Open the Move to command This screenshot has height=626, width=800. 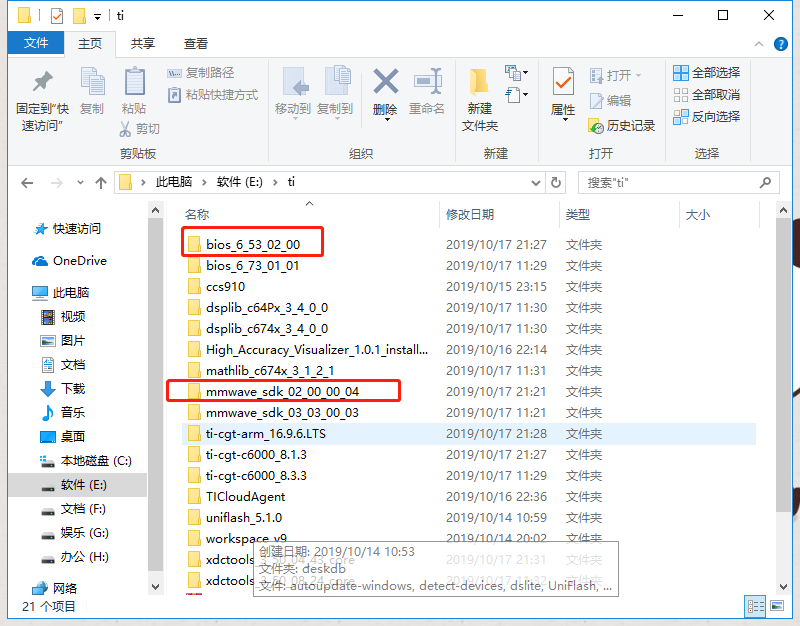(x=293, y=92)
